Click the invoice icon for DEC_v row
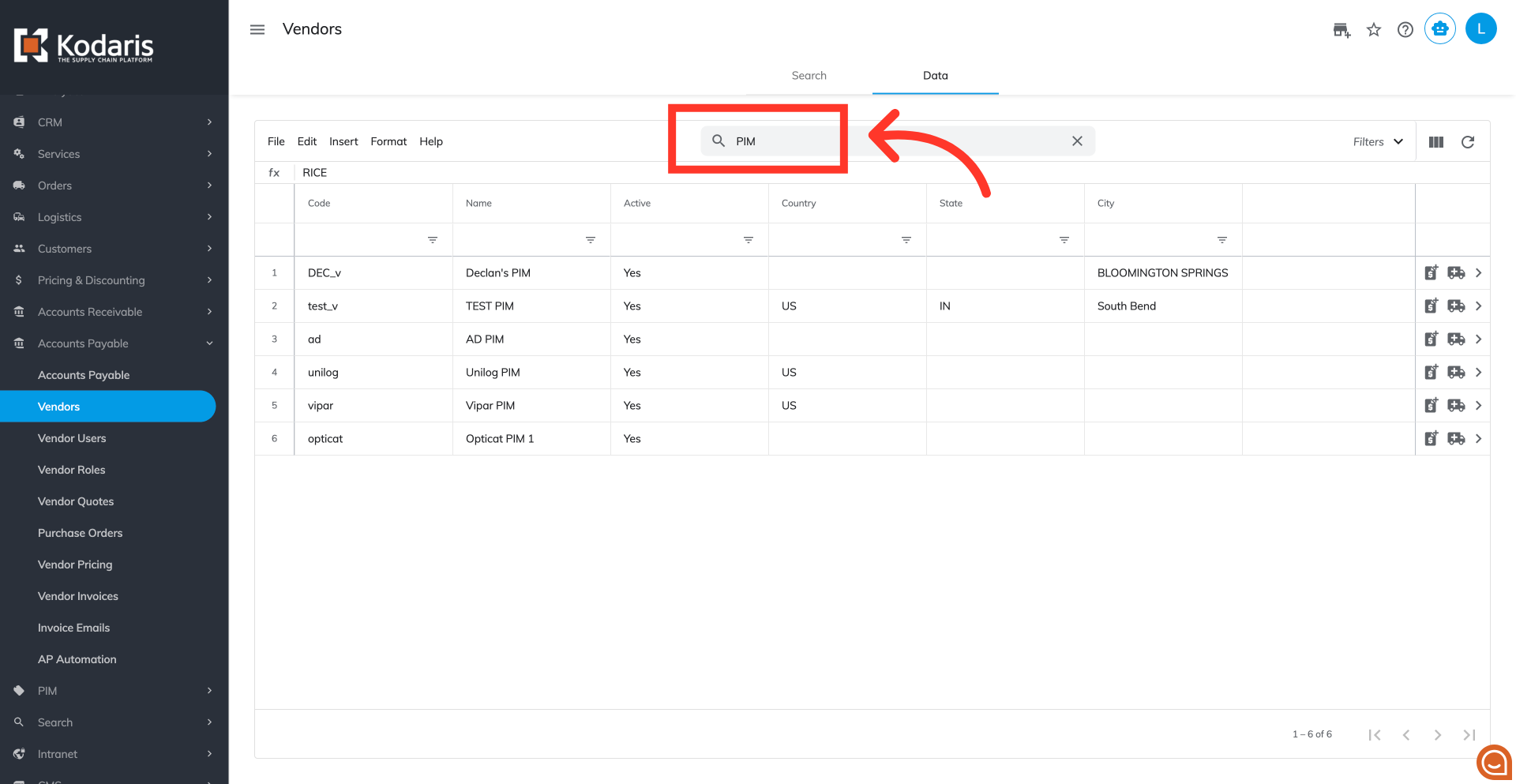Image resolution: width=1516 pixels, height=784 pixels. point(1432,272)
